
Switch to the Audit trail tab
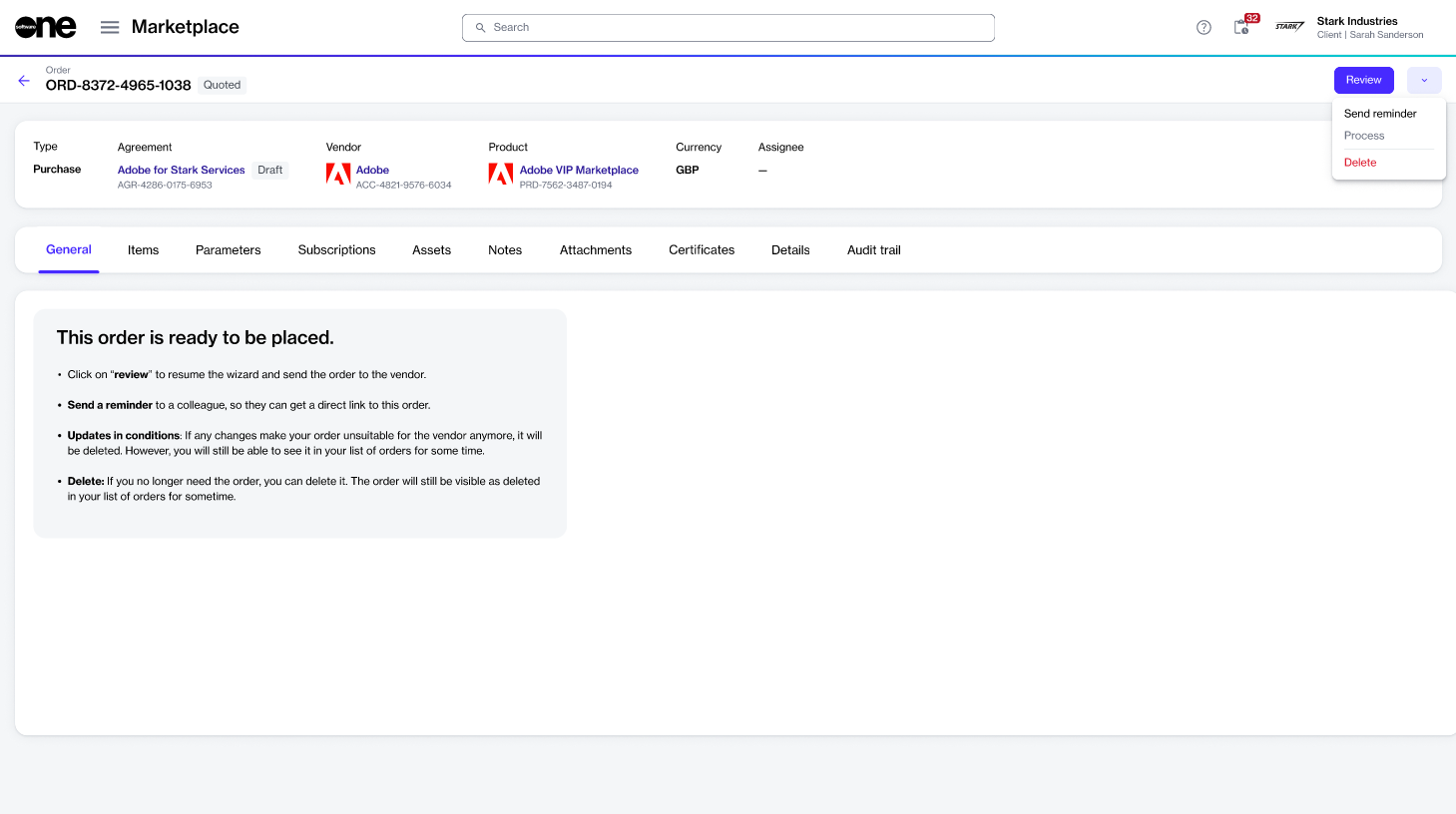(873, 250)
